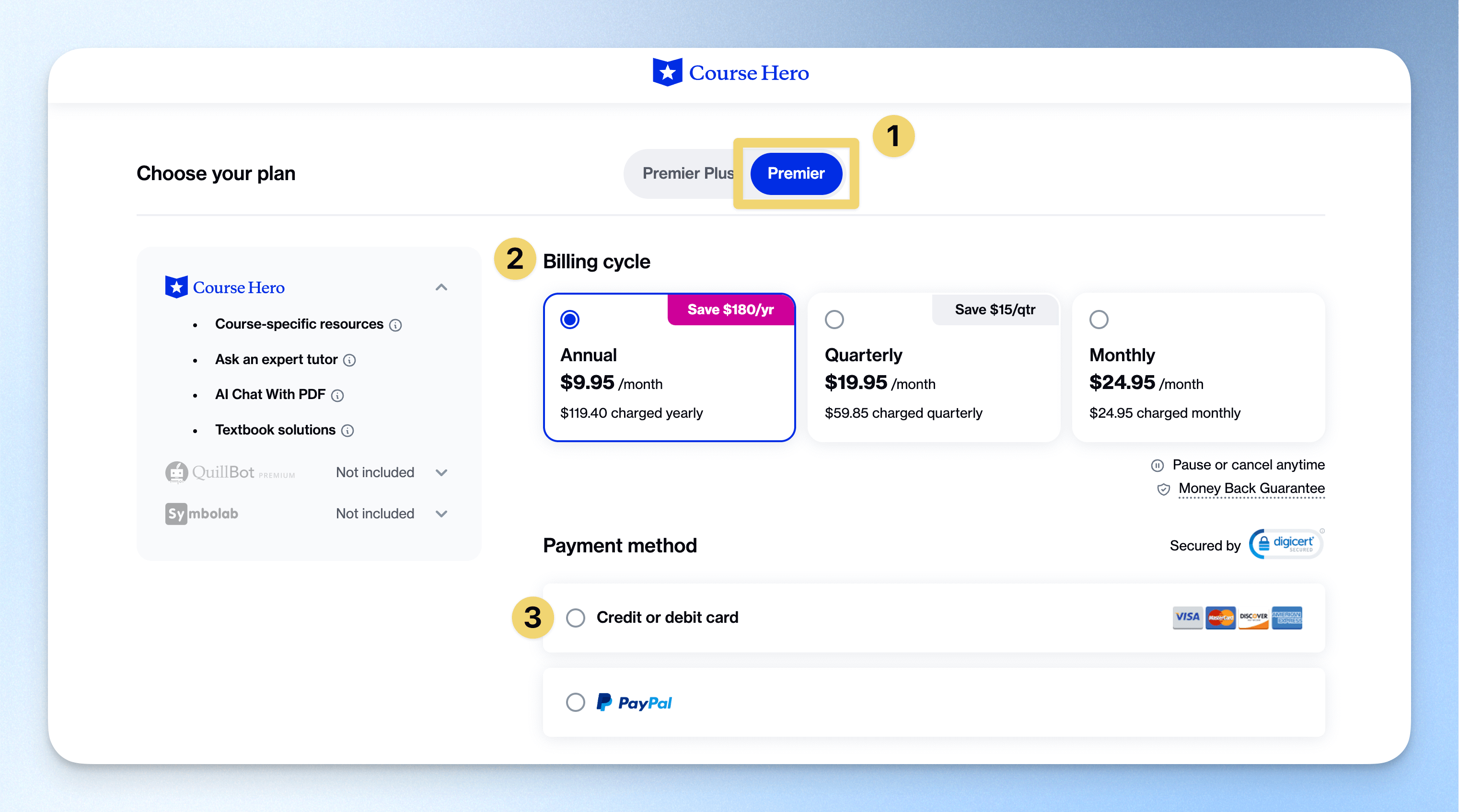Choose Credit or debit card radio button
The height and width of the screenshot is (812, 1459).
[x=576, y=618]
